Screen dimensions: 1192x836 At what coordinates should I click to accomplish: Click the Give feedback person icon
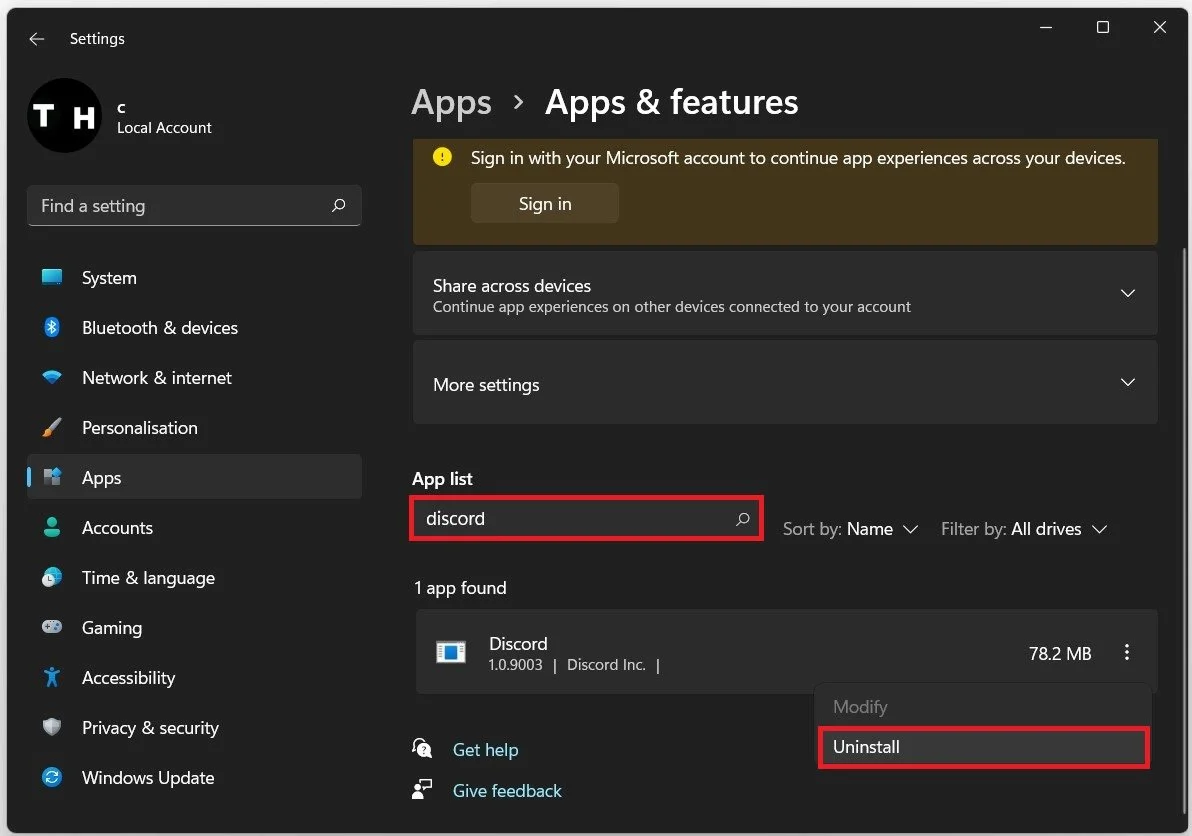422,790
